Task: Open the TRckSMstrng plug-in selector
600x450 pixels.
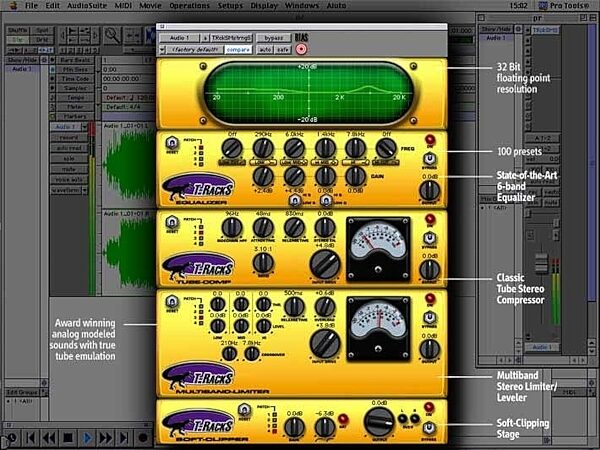Action: click(232, 38)
